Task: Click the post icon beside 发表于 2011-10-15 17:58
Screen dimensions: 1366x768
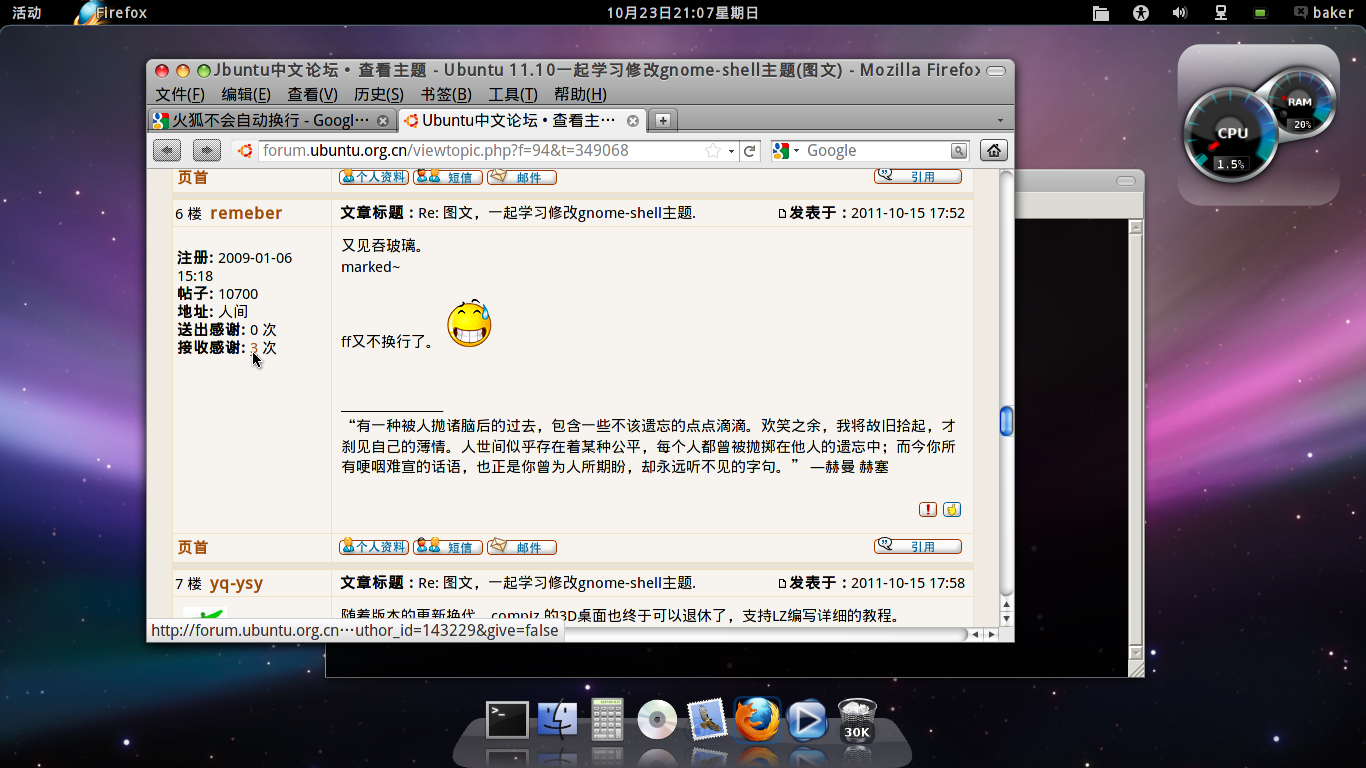Action: [x=783, y=583]
